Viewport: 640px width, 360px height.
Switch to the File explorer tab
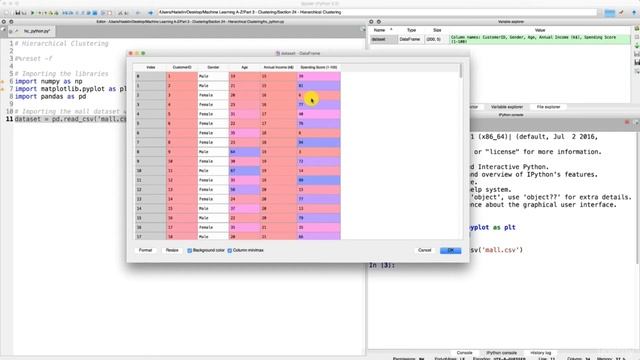click(548, 107)
